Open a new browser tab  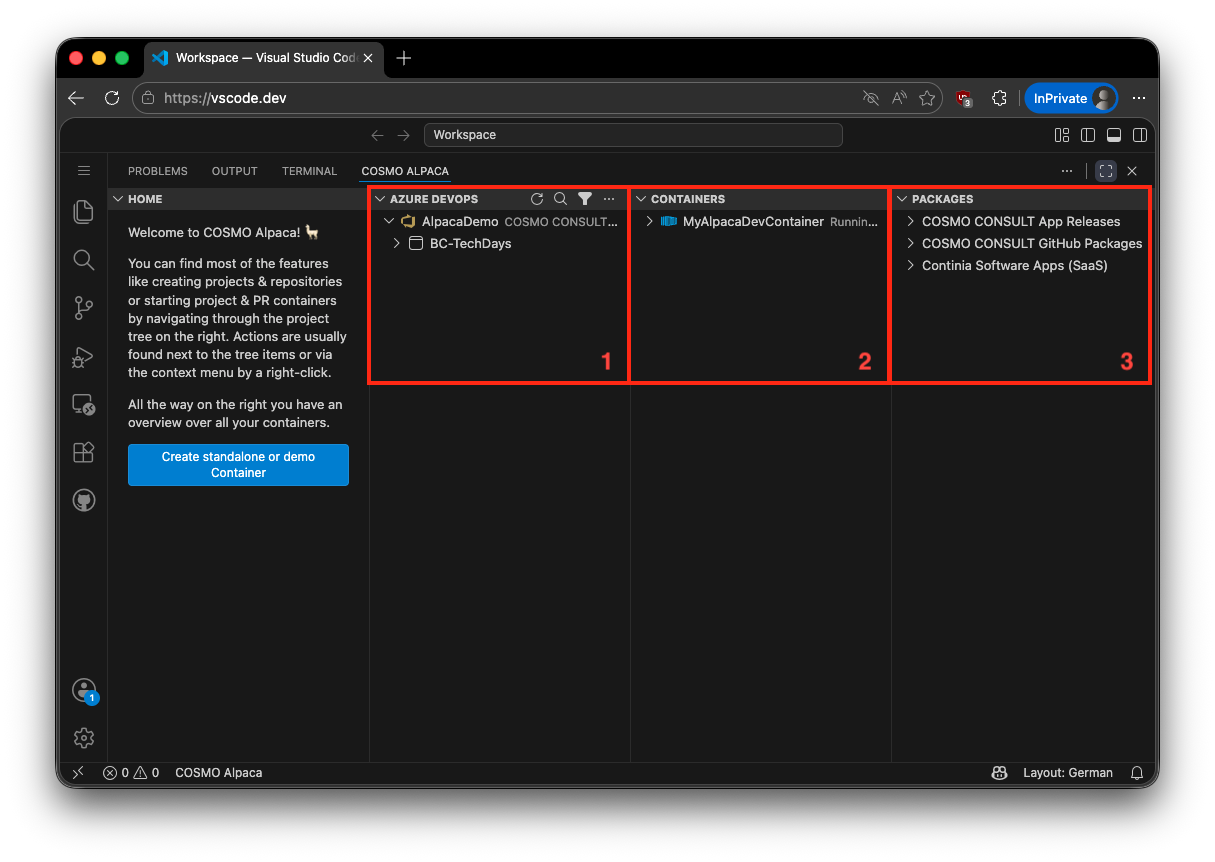(x=403, y=58)
